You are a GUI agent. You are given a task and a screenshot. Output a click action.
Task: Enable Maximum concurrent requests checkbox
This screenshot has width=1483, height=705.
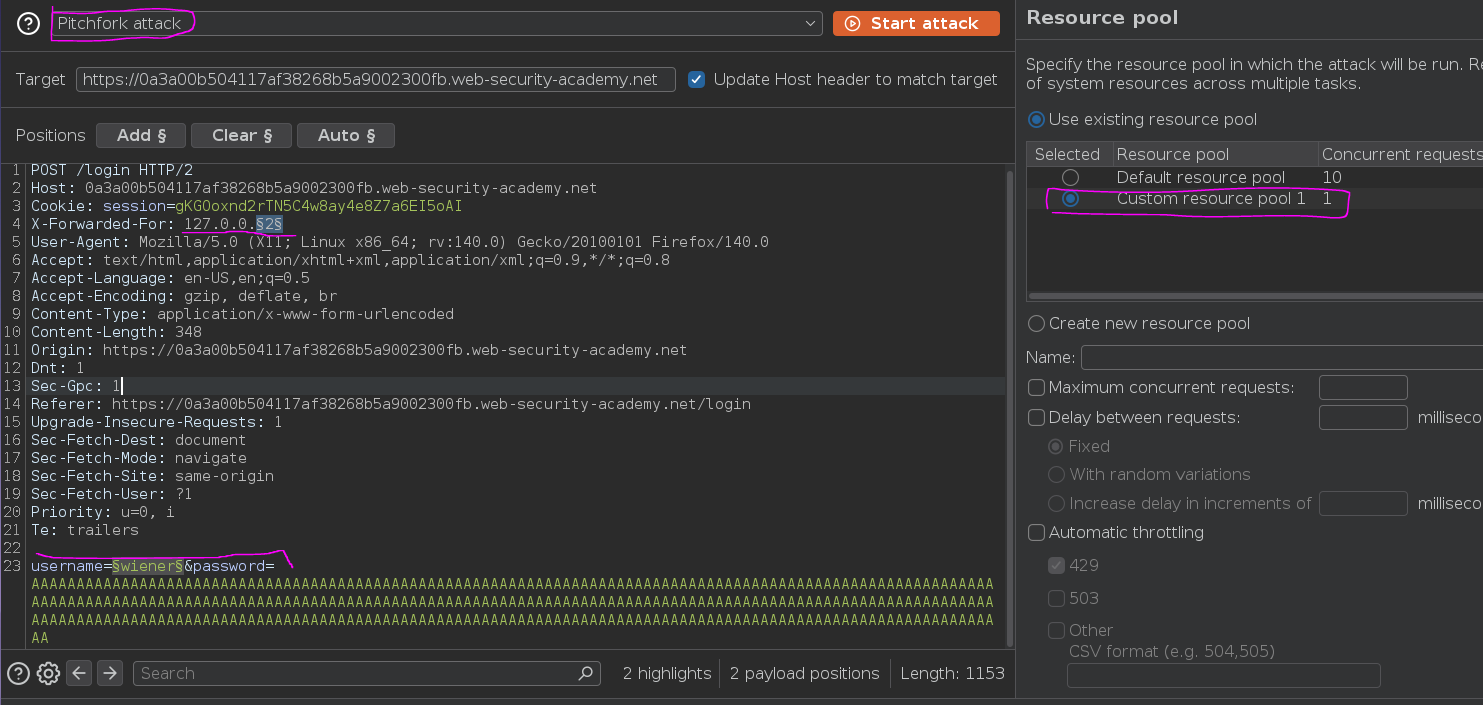[x=1037, y=387]
